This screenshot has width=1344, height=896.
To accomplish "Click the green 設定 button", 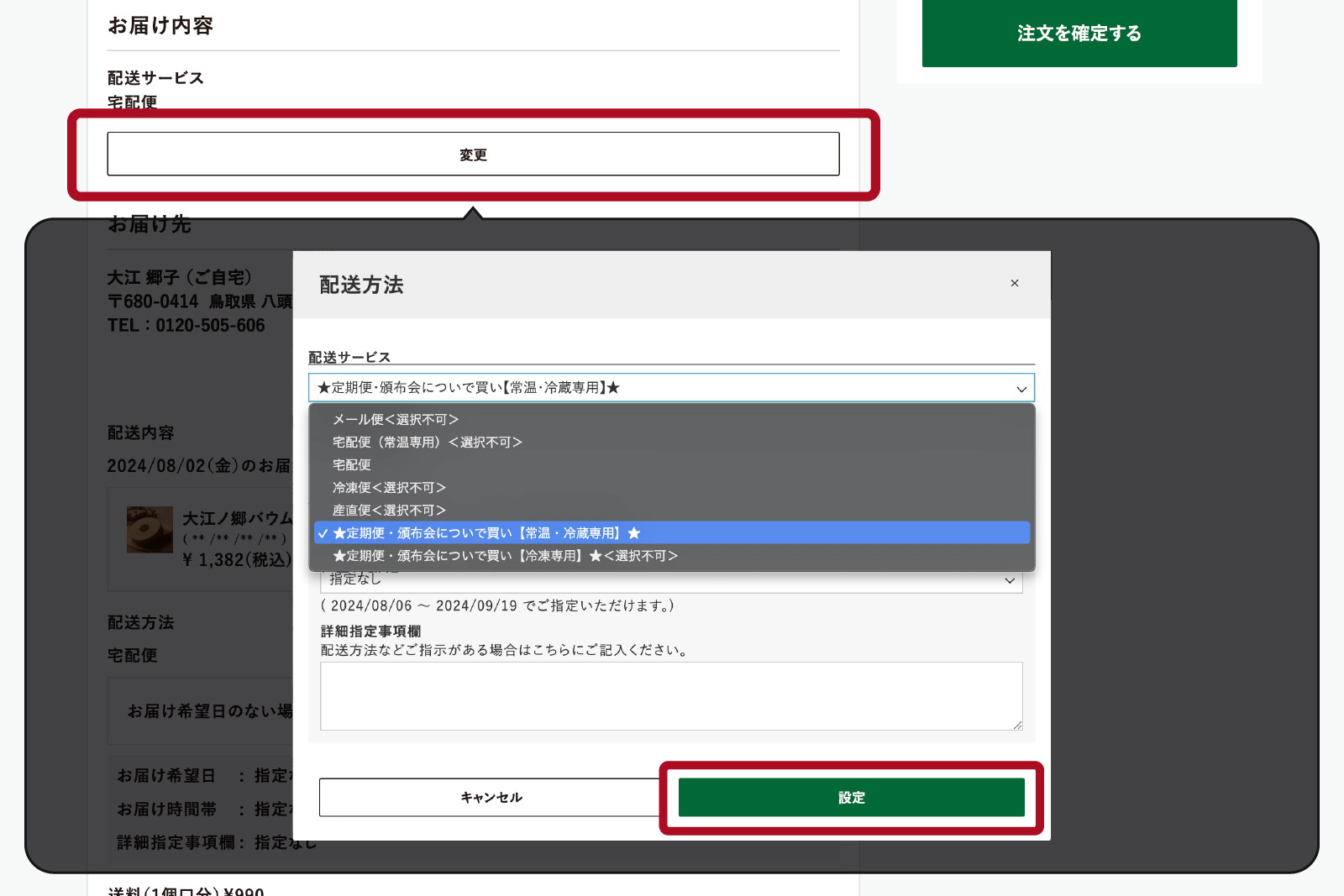I will click(851, 797).
